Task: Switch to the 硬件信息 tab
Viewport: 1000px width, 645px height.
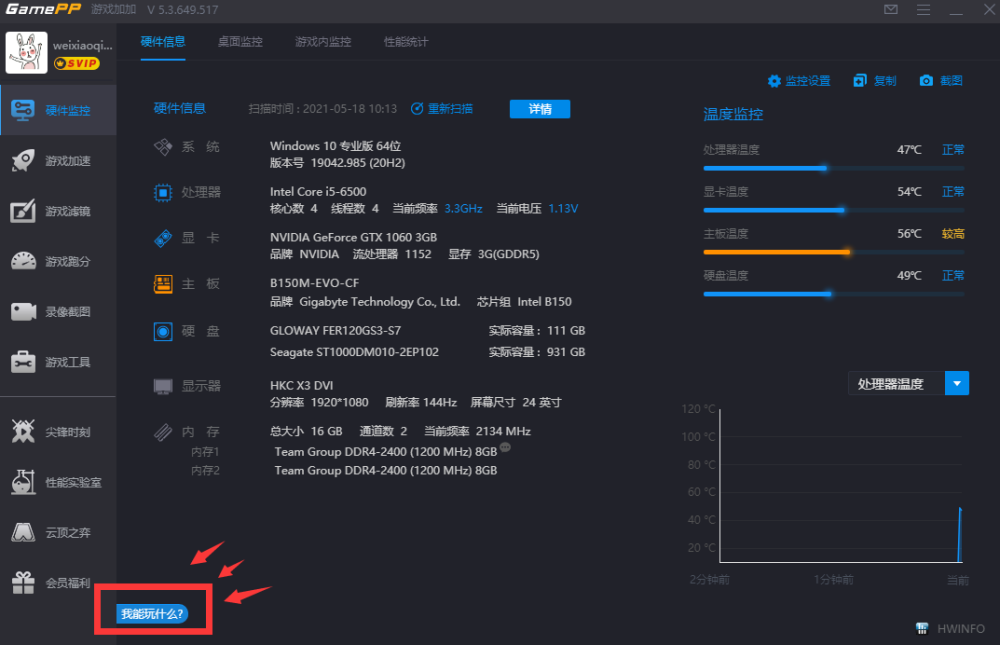Action: [163, 42]
